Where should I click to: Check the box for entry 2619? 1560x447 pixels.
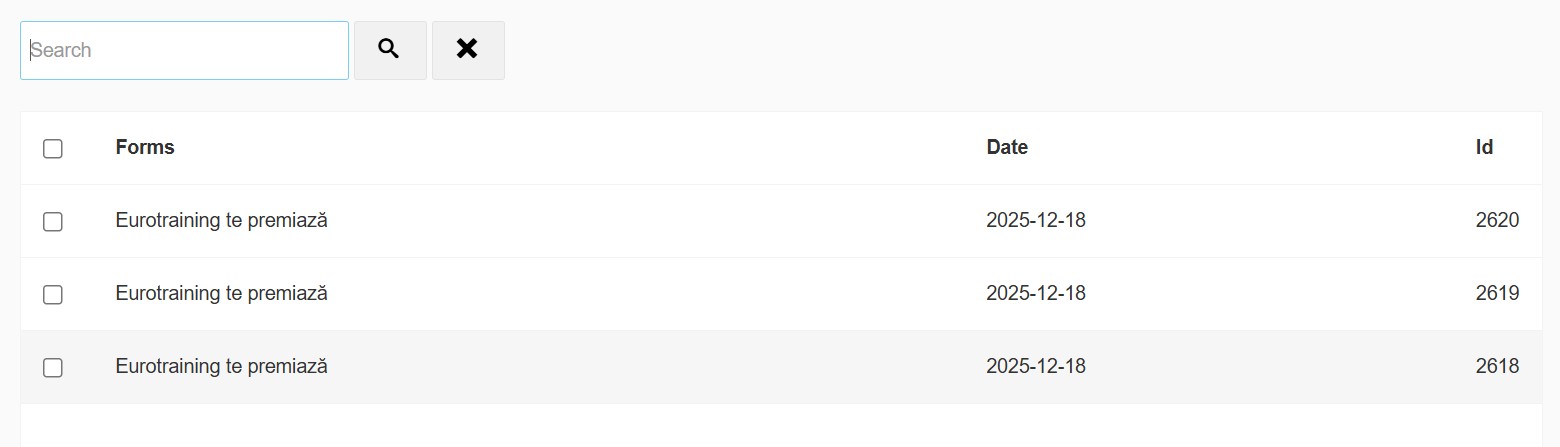53,295
